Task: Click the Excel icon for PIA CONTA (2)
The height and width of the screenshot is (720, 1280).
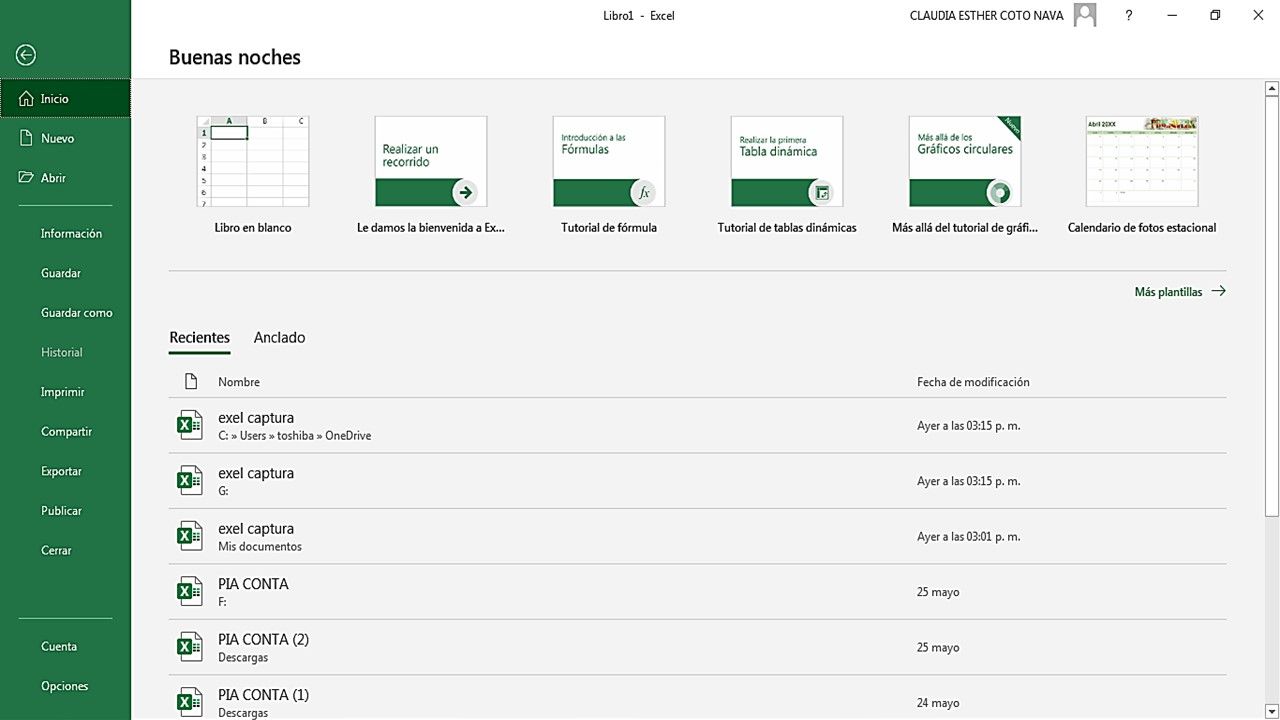Action: (189, 647)
